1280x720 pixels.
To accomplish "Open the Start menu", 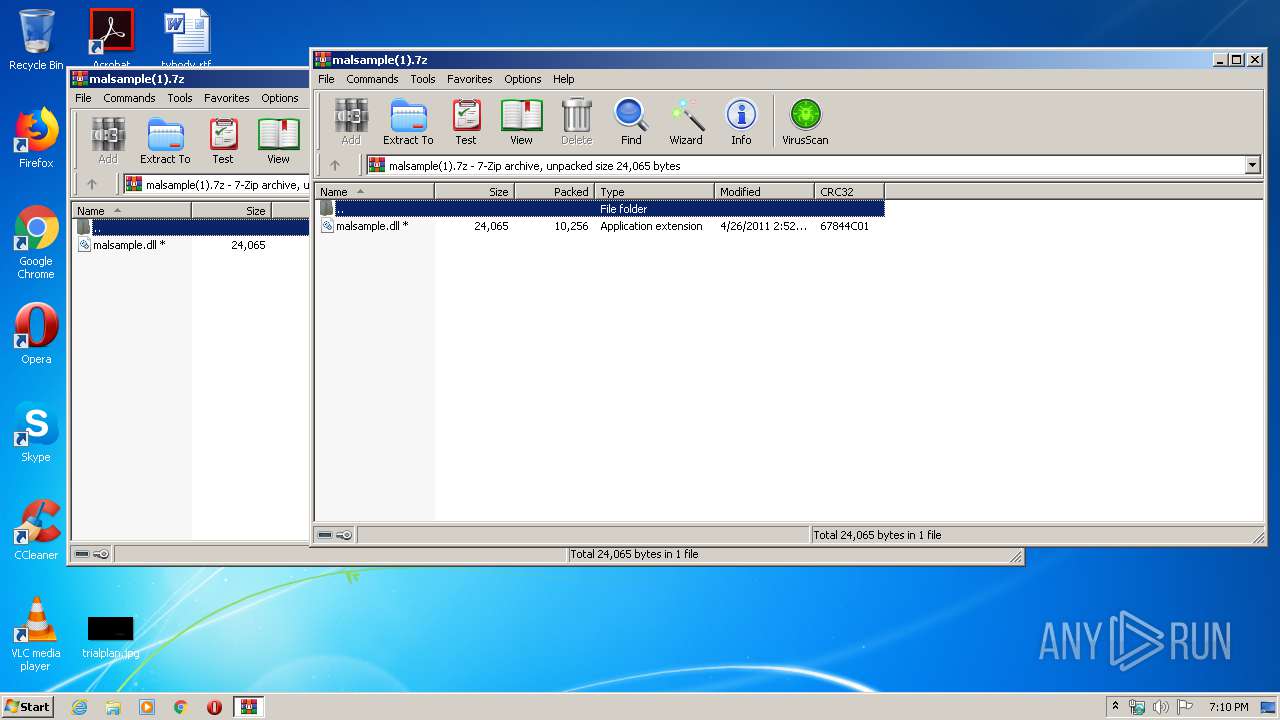I will pos(28,707).
